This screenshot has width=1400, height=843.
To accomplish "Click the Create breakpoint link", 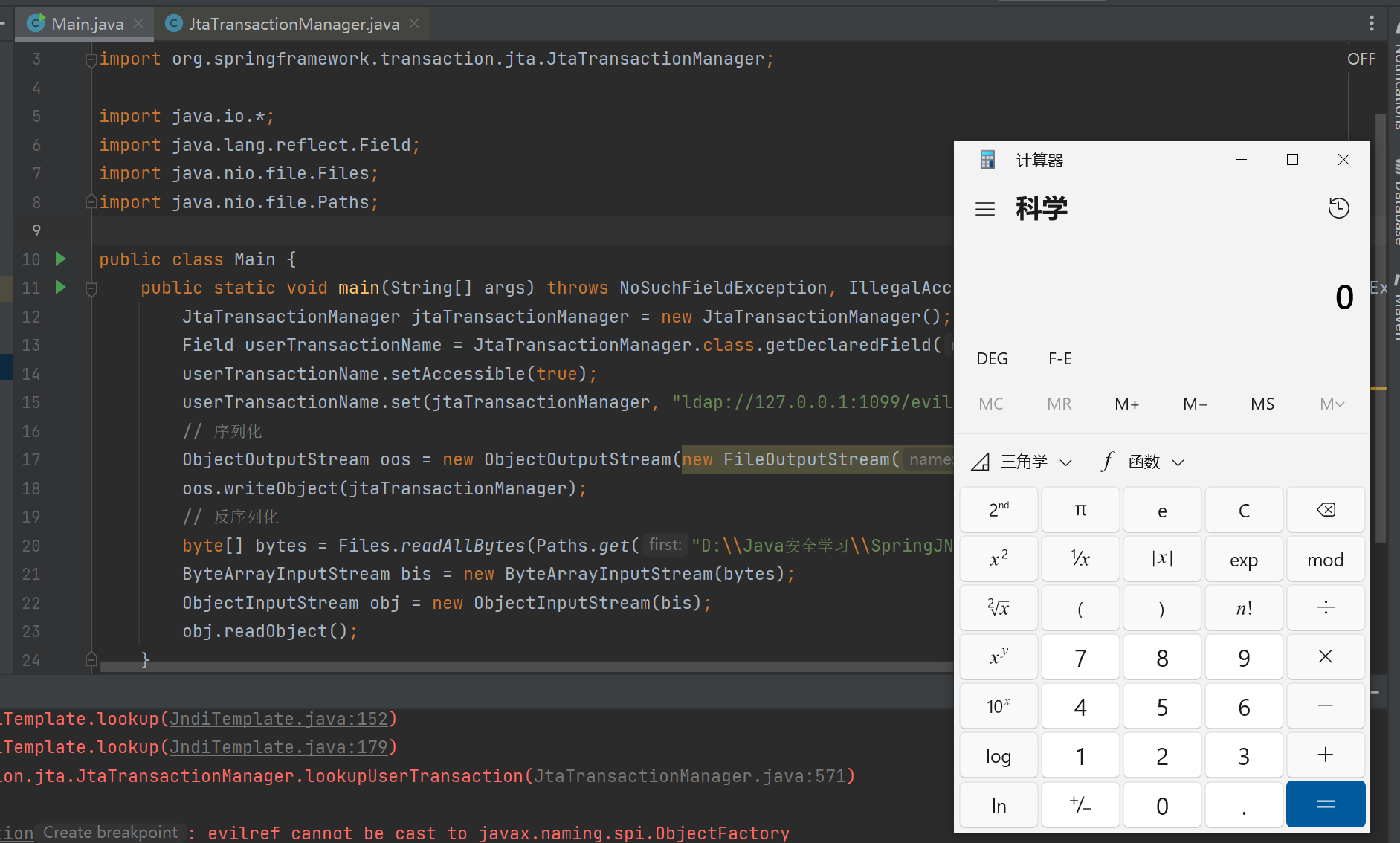I will (110, 833).
